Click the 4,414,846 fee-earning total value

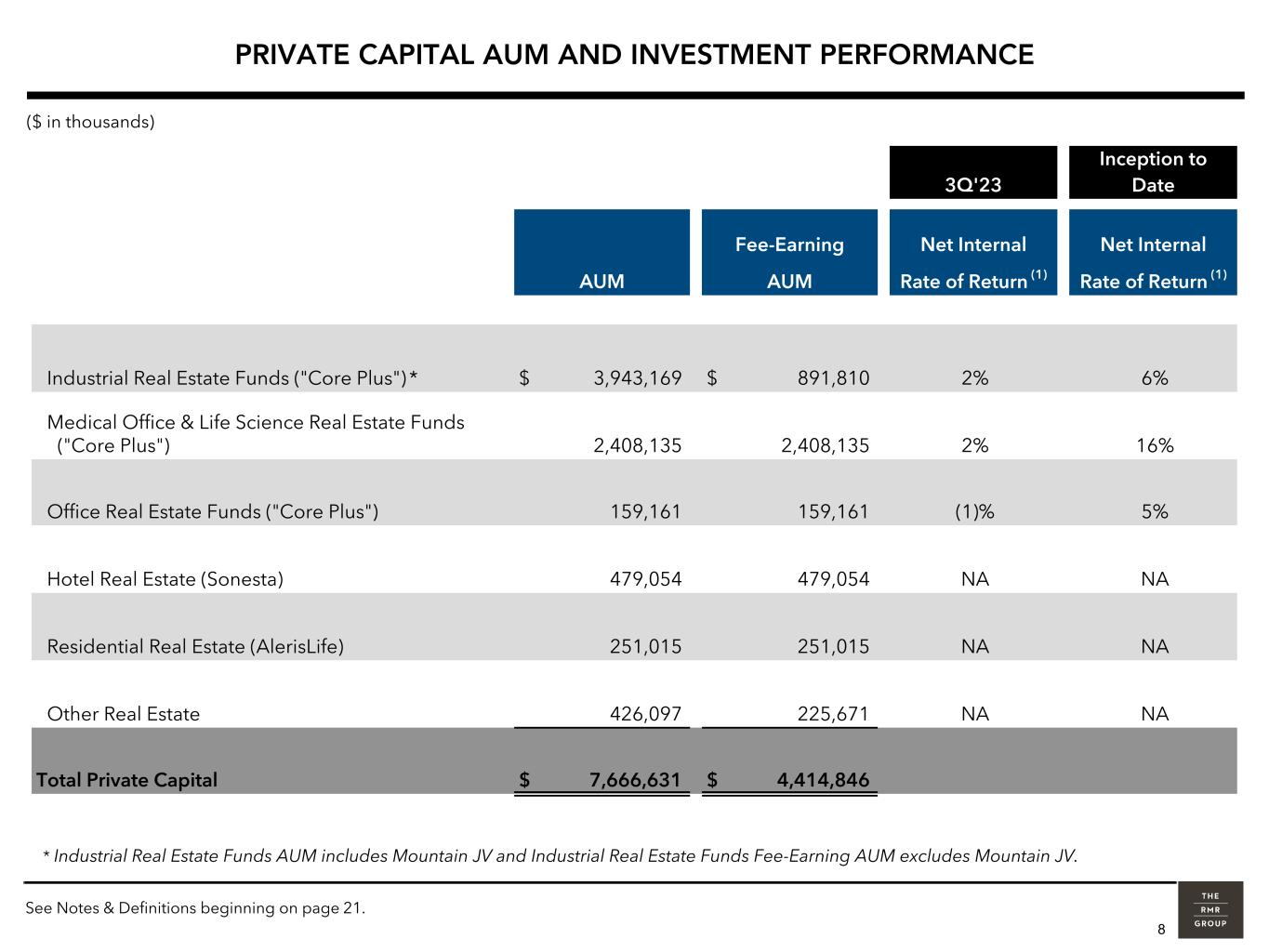pyautogui.click(x=823, y=780)
